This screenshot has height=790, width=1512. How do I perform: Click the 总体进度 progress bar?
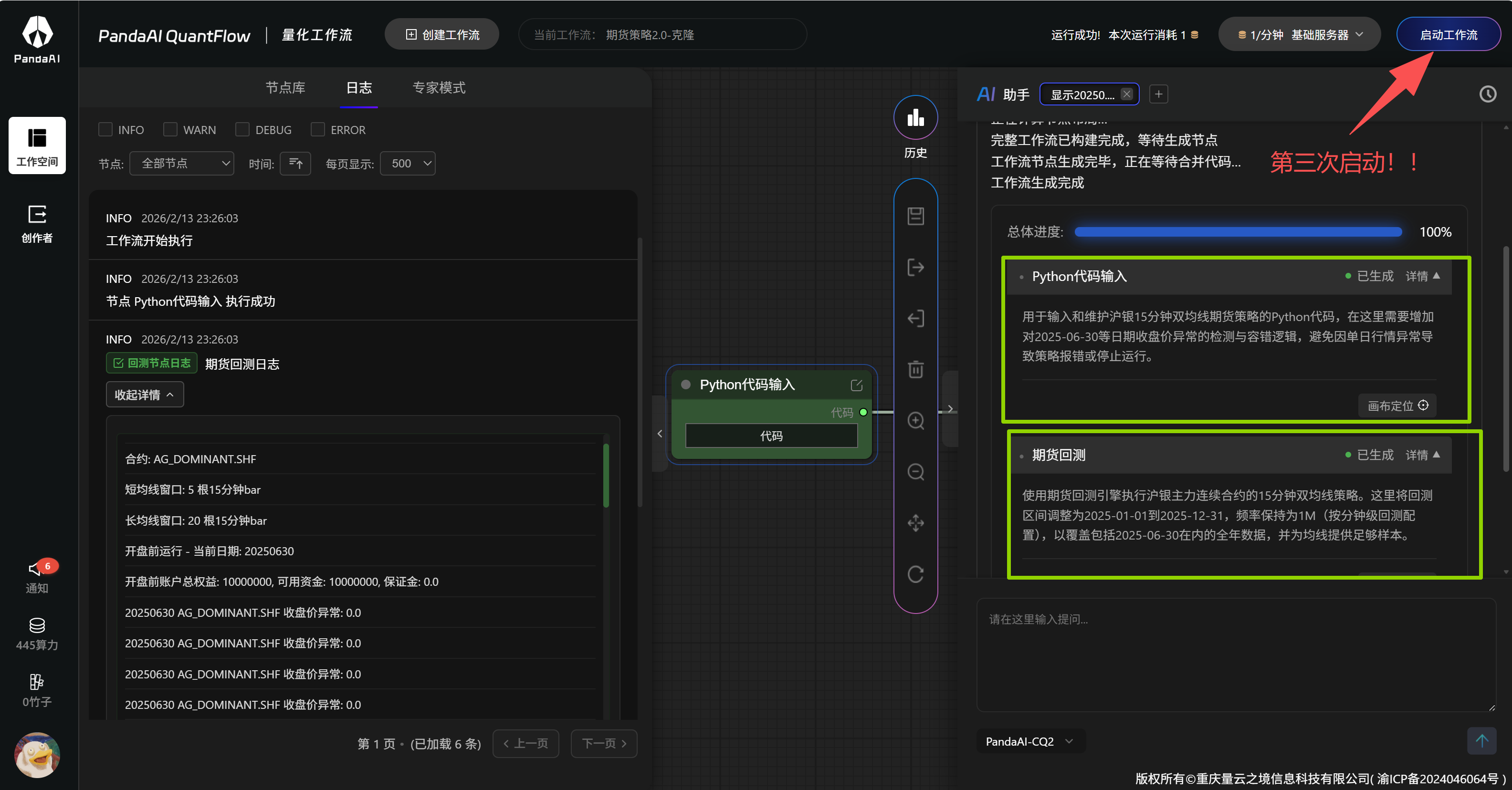(x=1238, y=232)
